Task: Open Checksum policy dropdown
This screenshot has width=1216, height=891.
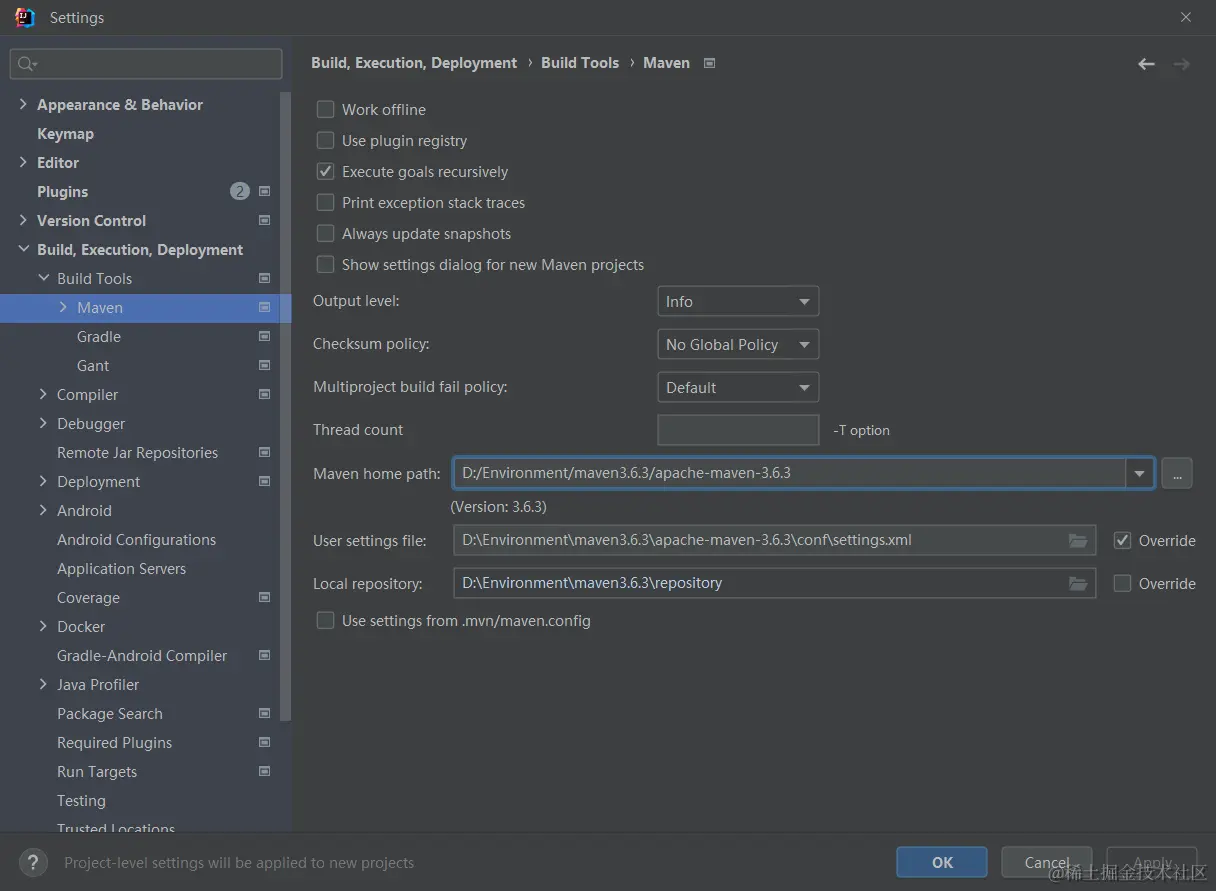Action: click(x=738, y=344)
